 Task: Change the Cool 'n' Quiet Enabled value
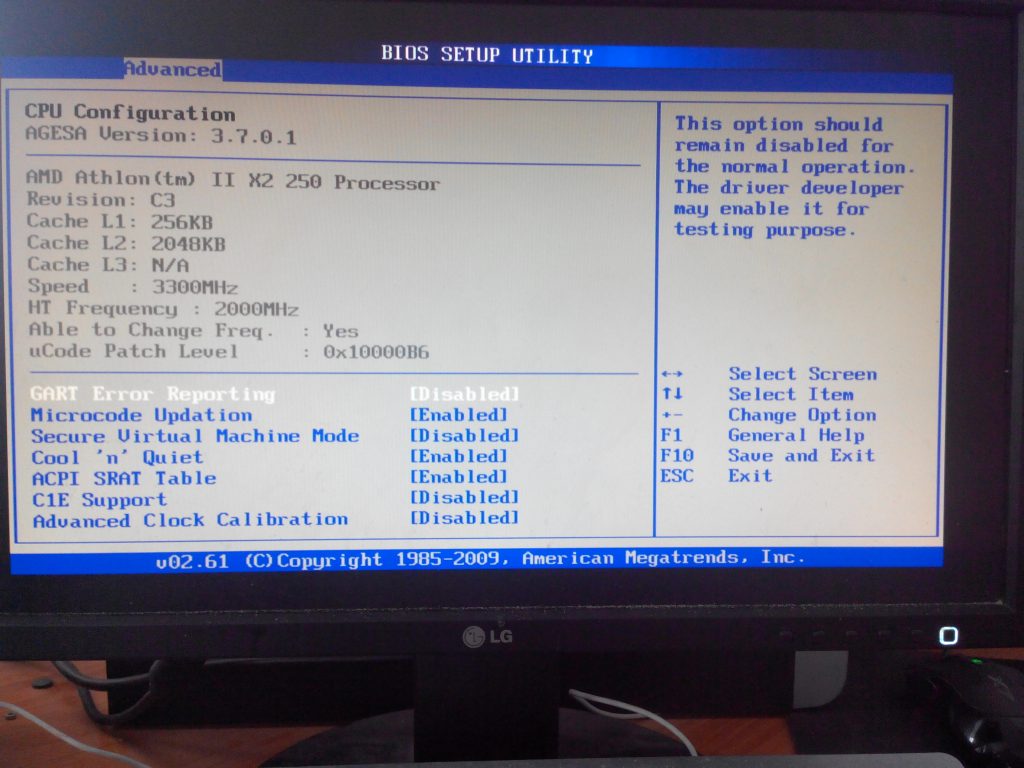pyautogui.click(x=458, y=456)
